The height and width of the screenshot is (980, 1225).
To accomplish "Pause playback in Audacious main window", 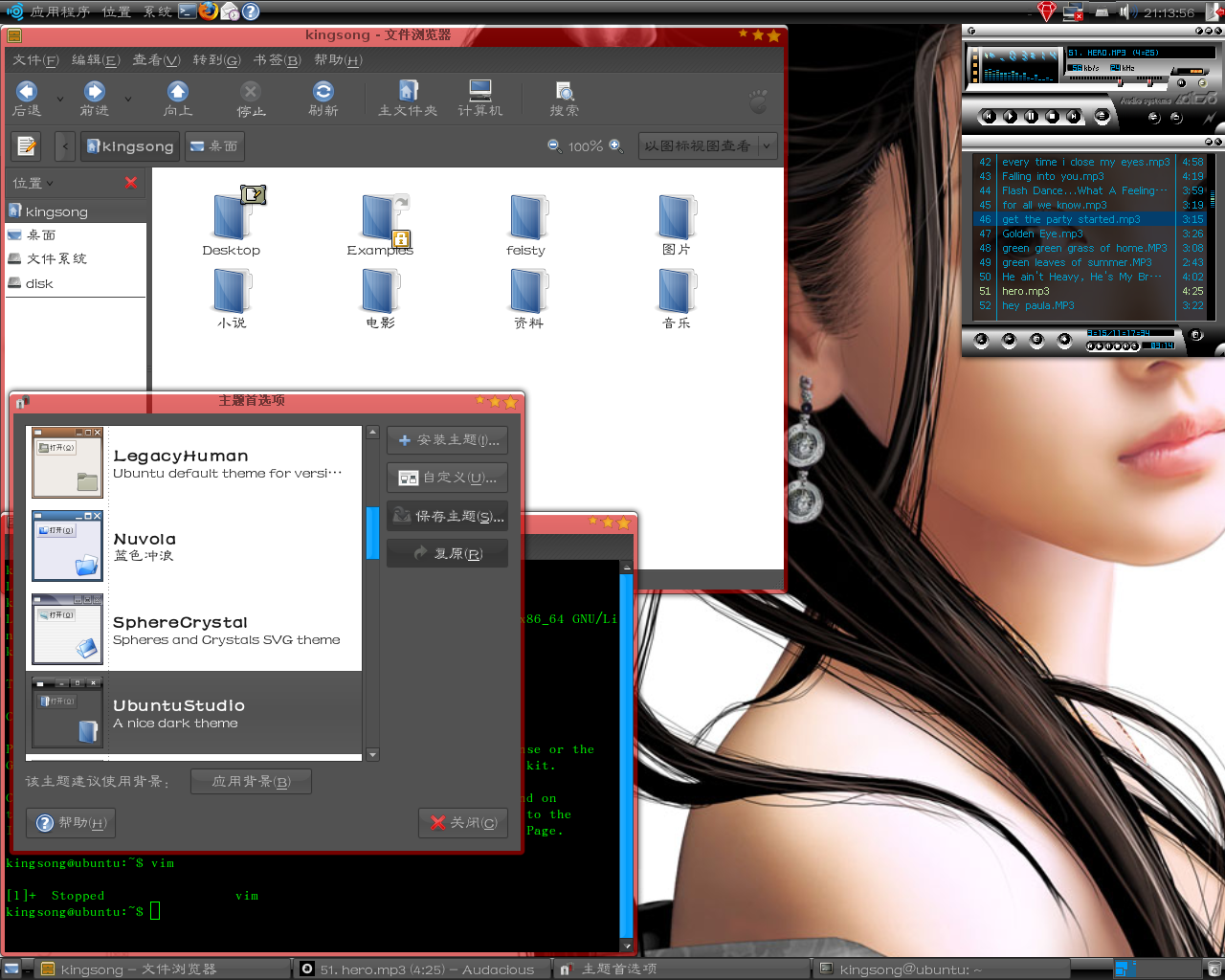I will coord(1031,116).
